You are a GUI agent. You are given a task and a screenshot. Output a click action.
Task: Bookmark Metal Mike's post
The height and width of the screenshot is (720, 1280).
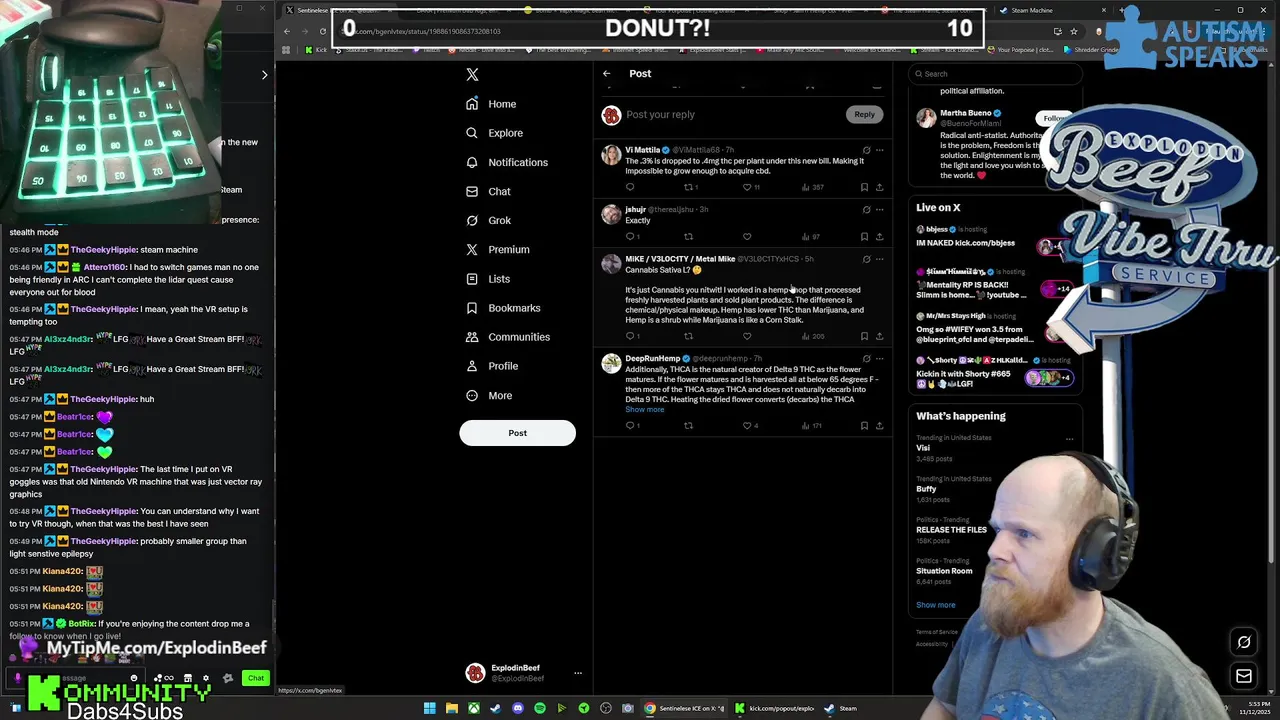tap(864, 336)
